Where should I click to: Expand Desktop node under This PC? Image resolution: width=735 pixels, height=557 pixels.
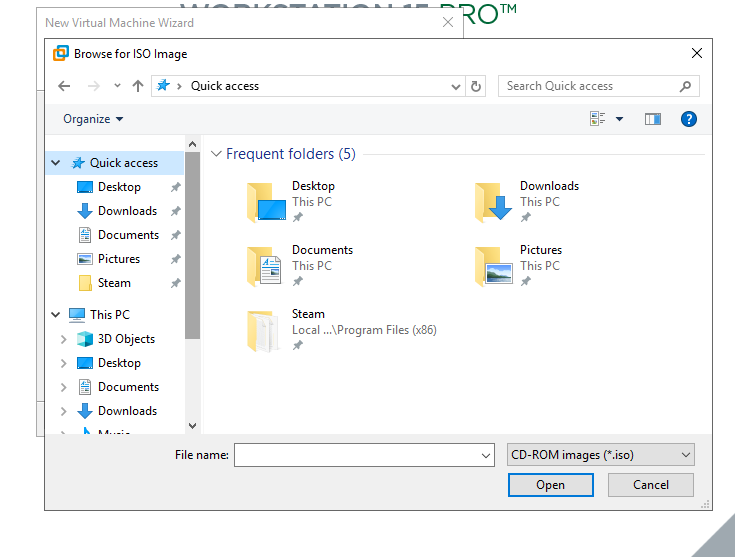(x=64, y=363)
